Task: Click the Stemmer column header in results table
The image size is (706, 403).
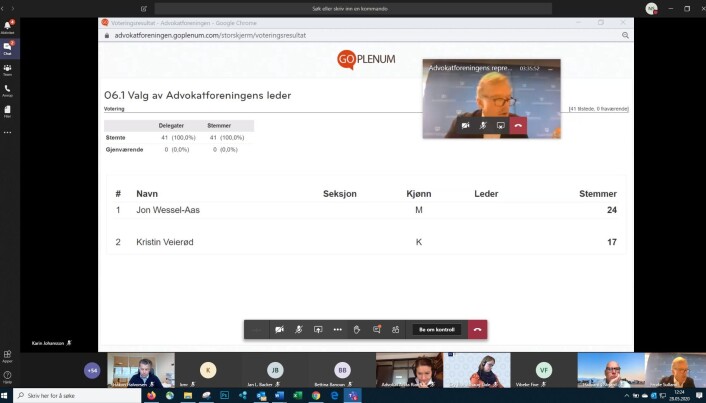Action: point(598,194)
